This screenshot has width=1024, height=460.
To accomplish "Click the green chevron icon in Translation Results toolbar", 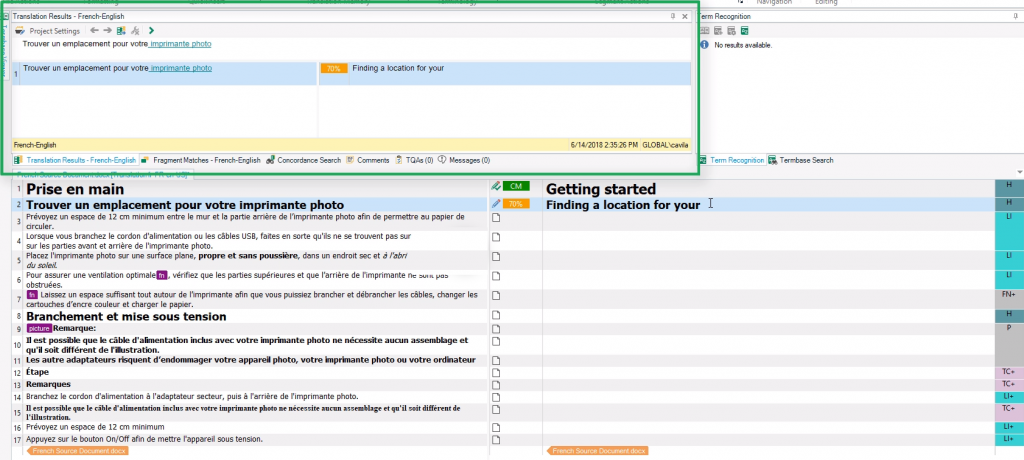I will [x=152, y=30].
